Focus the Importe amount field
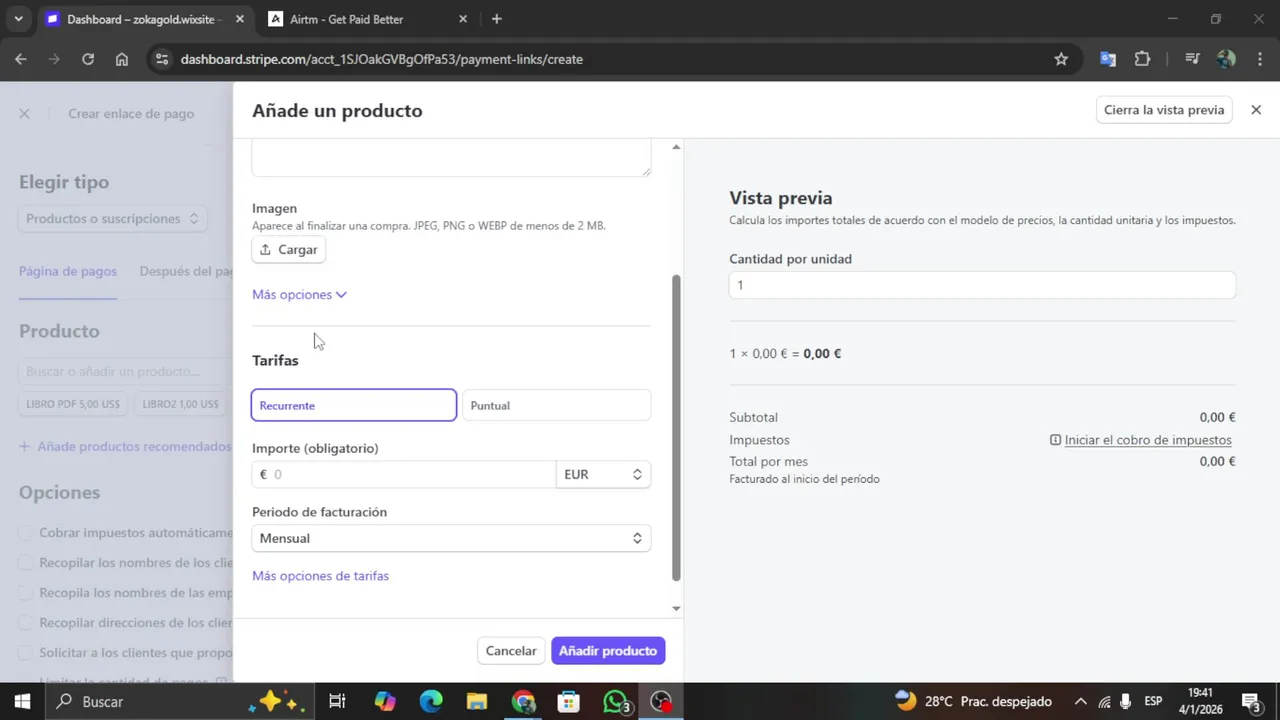 (x=404, y=475)
